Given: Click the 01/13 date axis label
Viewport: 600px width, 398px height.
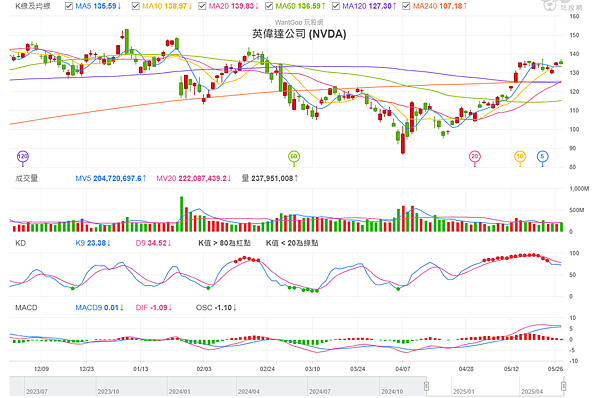Looking at the screenshot, I should coord(140,369).
